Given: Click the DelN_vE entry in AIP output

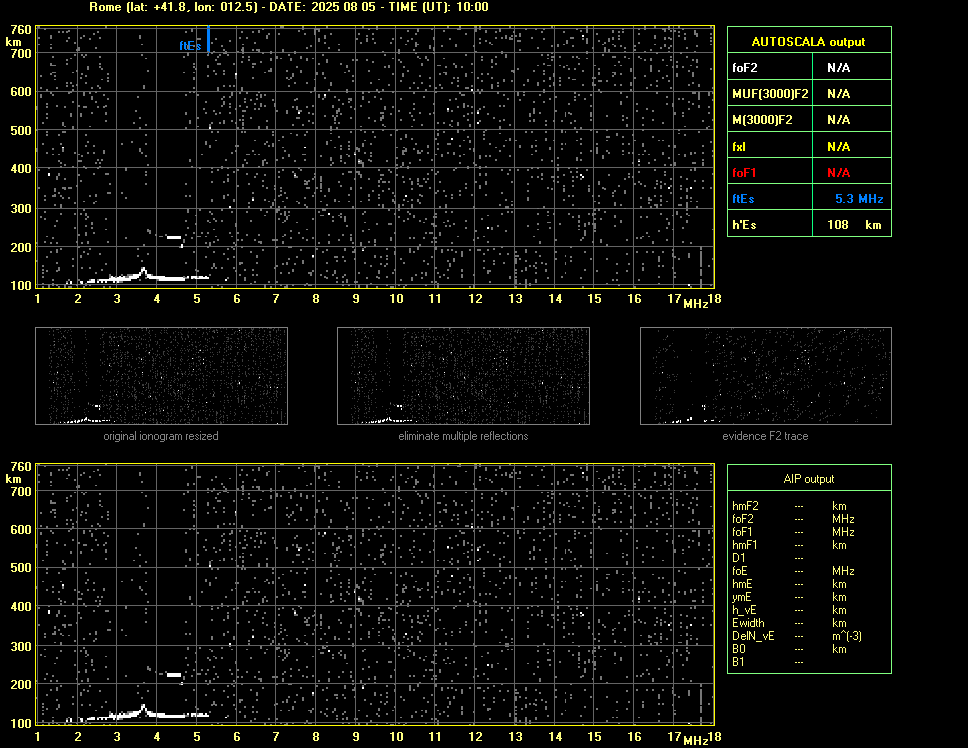Looking at the screenshot, I should (753, 636).
